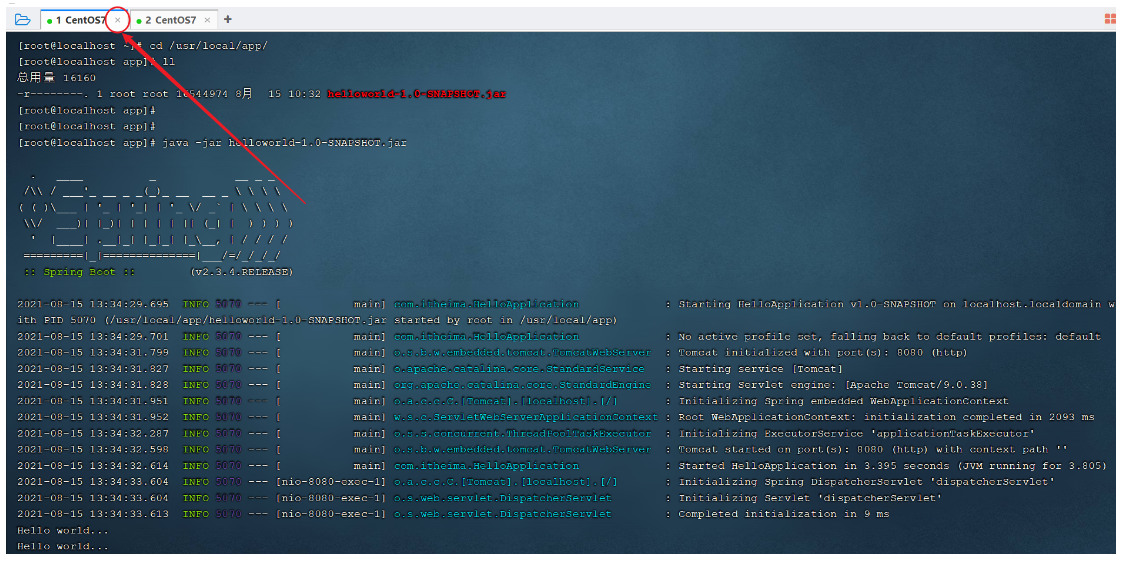Click the timestamp 13:34:31.799
The height and width of the screenshot is (563, 1122).
[130, 353]
